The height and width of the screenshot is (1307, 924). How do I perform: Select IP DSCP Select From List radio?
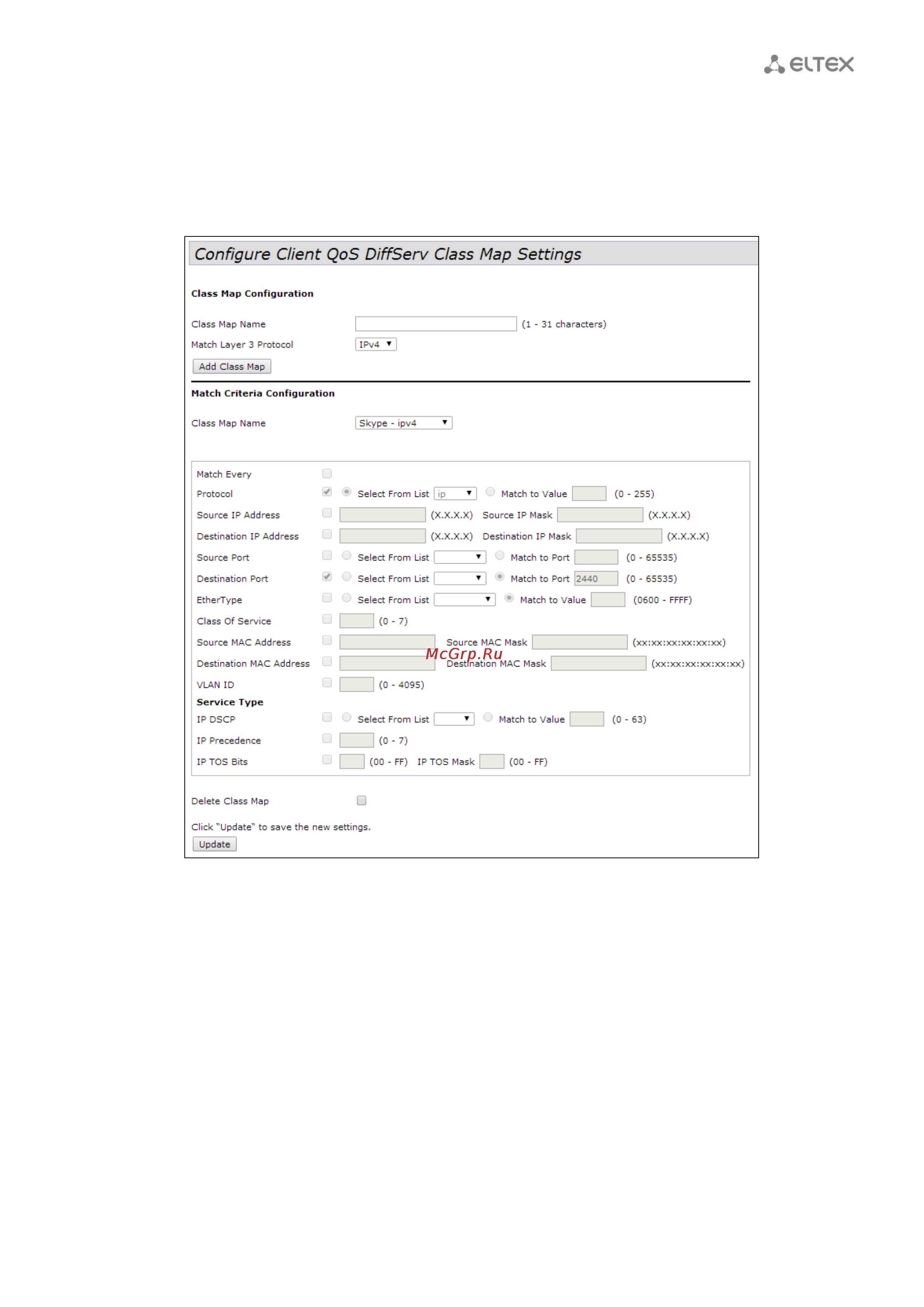347,717
